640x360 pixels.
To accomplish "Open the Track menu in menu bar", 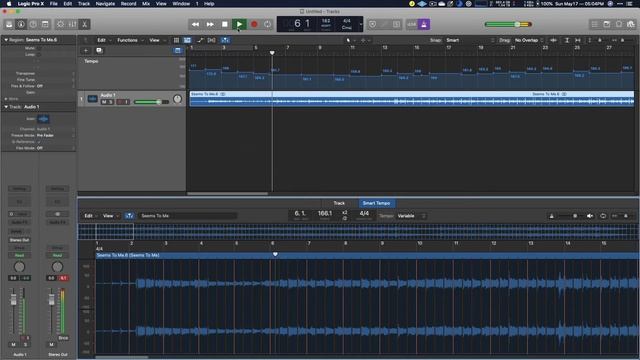I will [x=84, y=4].
